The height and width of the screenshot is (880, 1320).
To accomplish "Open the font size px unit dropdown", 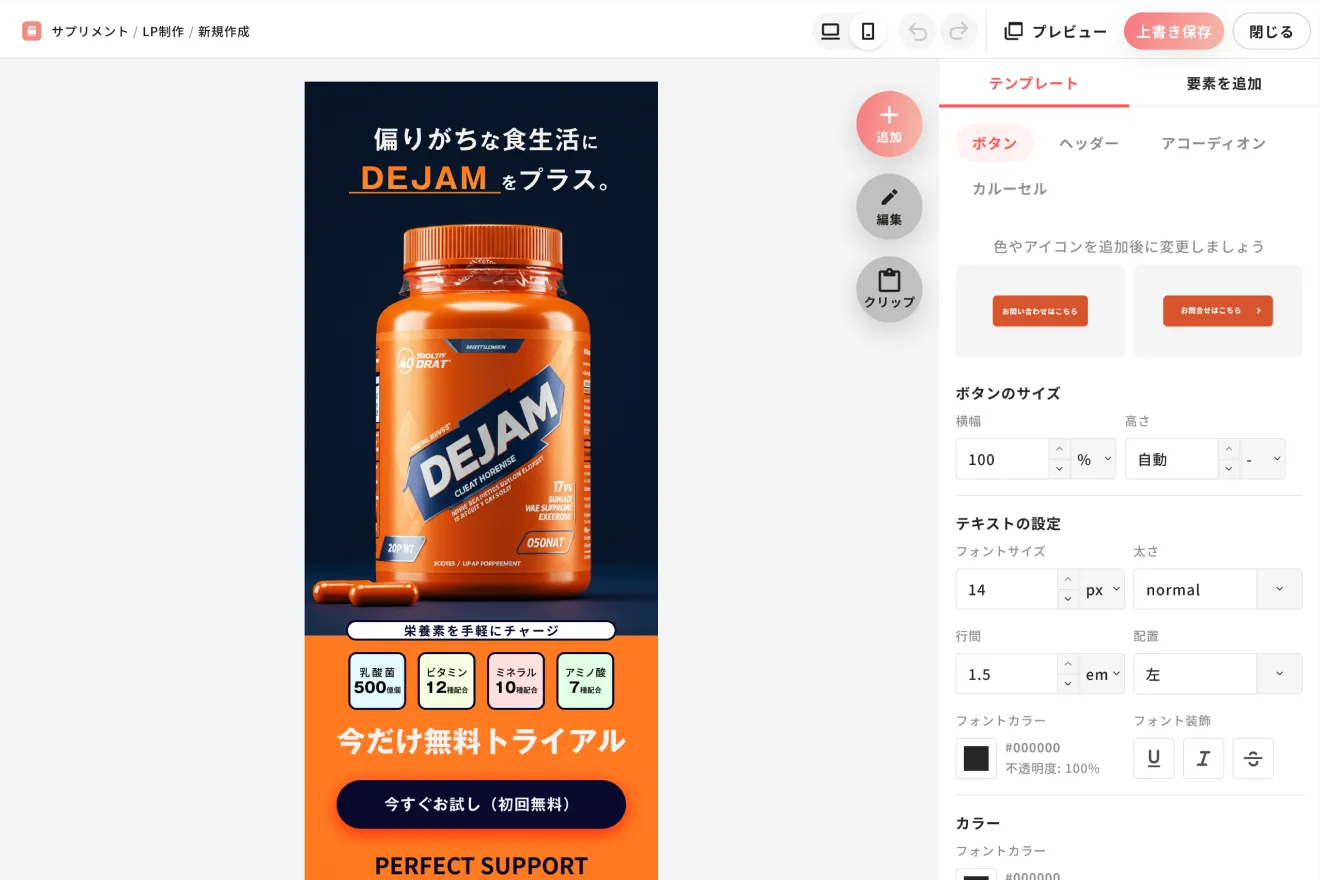I will (1102, 589).
